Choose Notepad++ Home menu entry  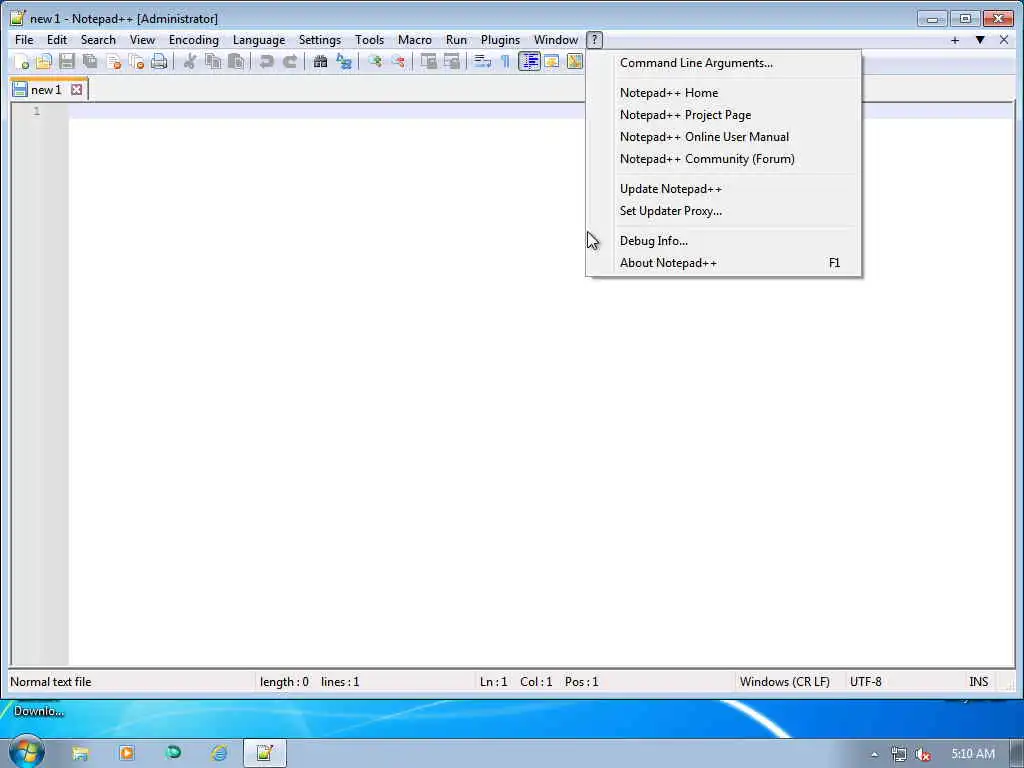pyautogui.click(x=724, y=93)
